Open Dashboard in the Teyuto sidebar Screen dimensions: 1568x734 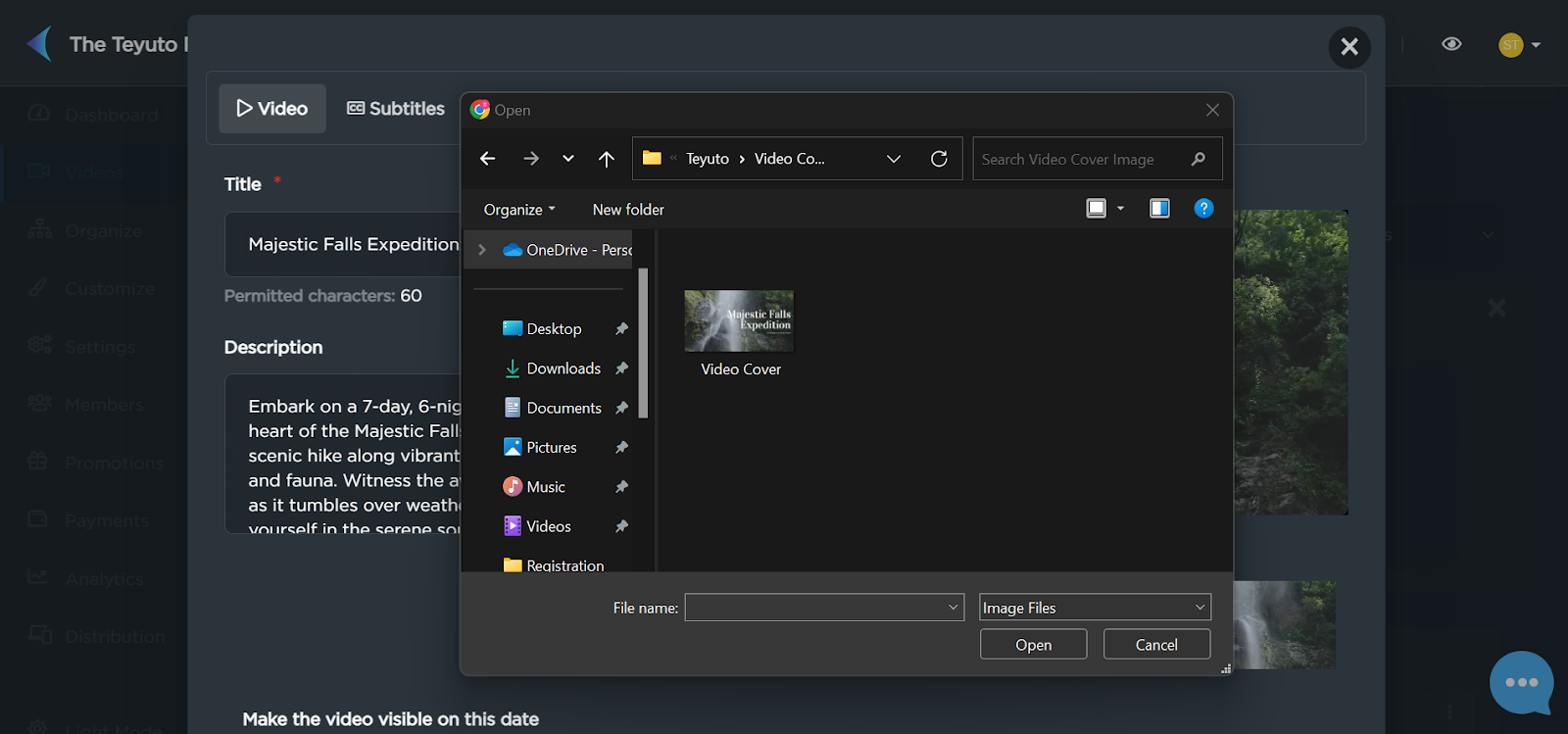click(94, 115)
